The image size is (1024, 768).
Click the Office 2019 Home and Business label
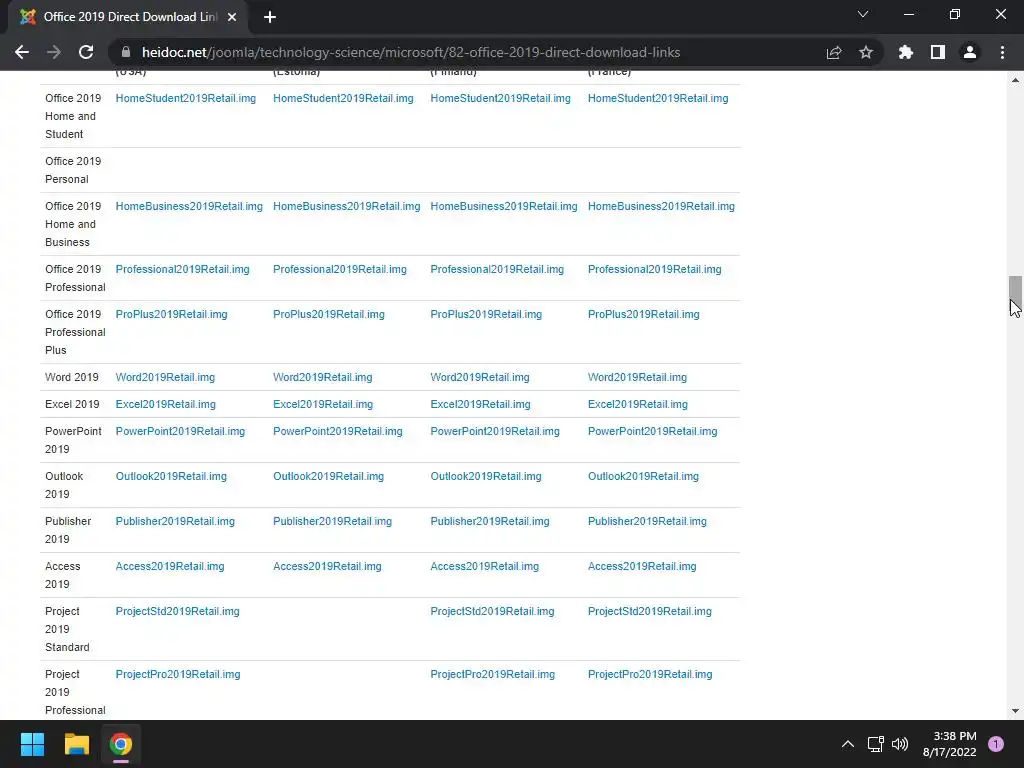[x=73, y=224]
